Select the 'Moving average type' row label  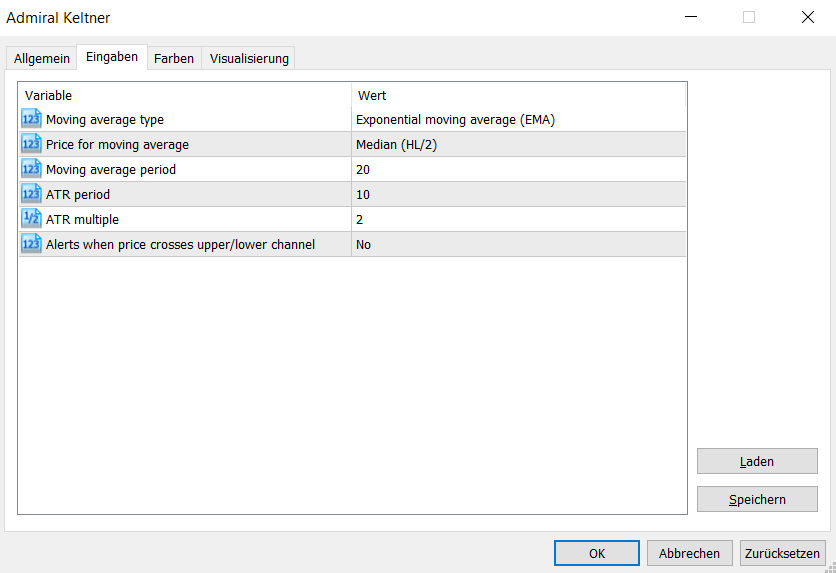pos(104,120)
